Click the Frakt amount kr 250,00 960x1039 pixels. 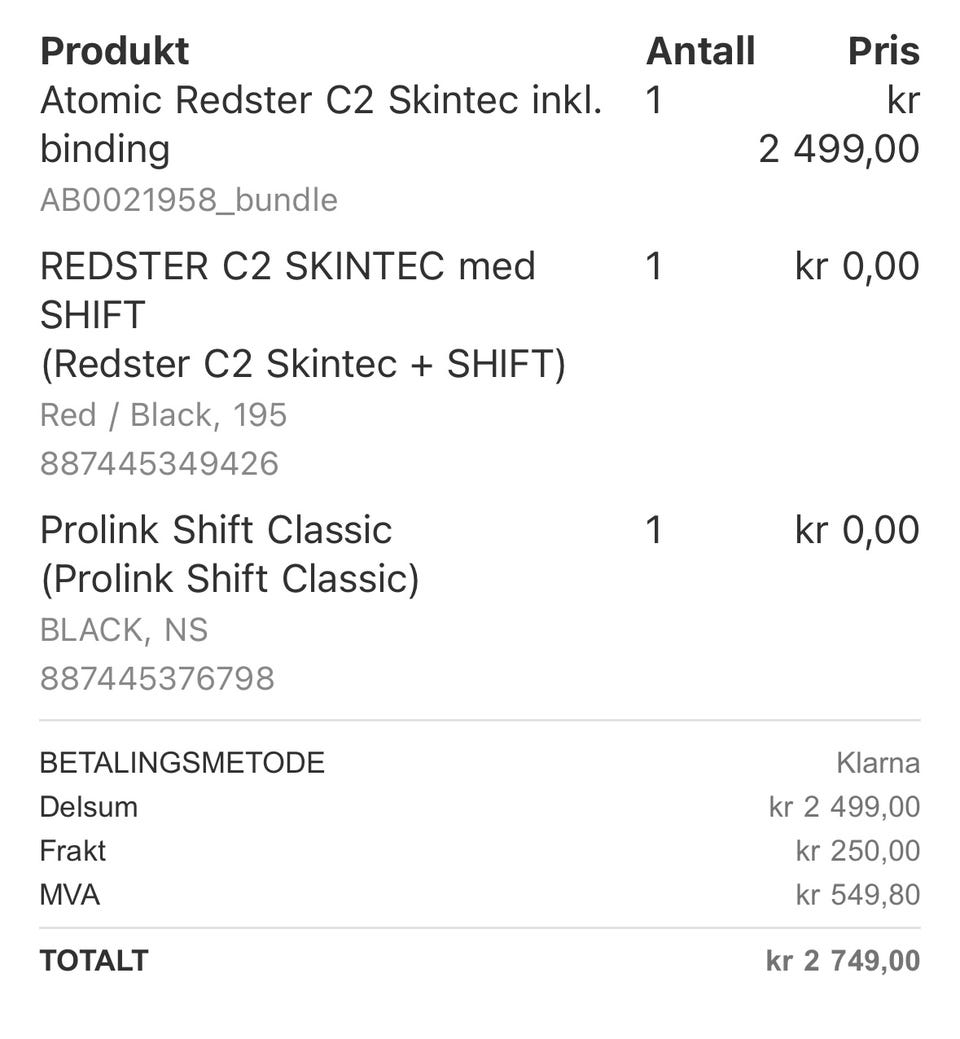857,851
